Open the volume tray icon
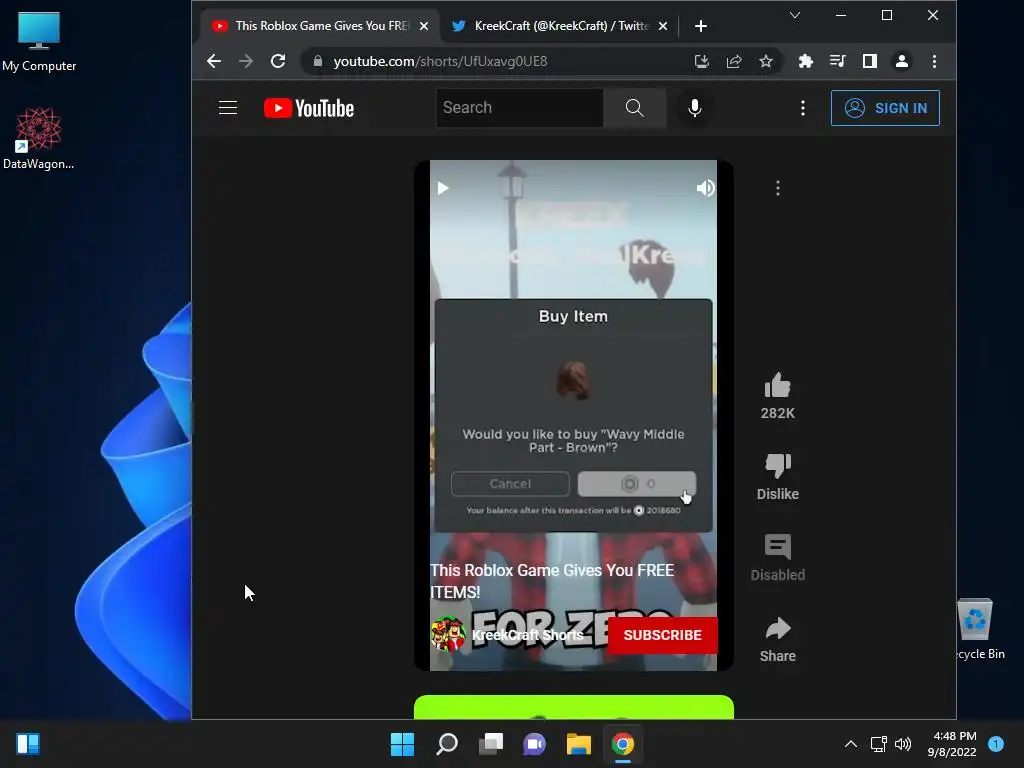This screenshot has width=1024, height=768. click(x=903, y=744)
